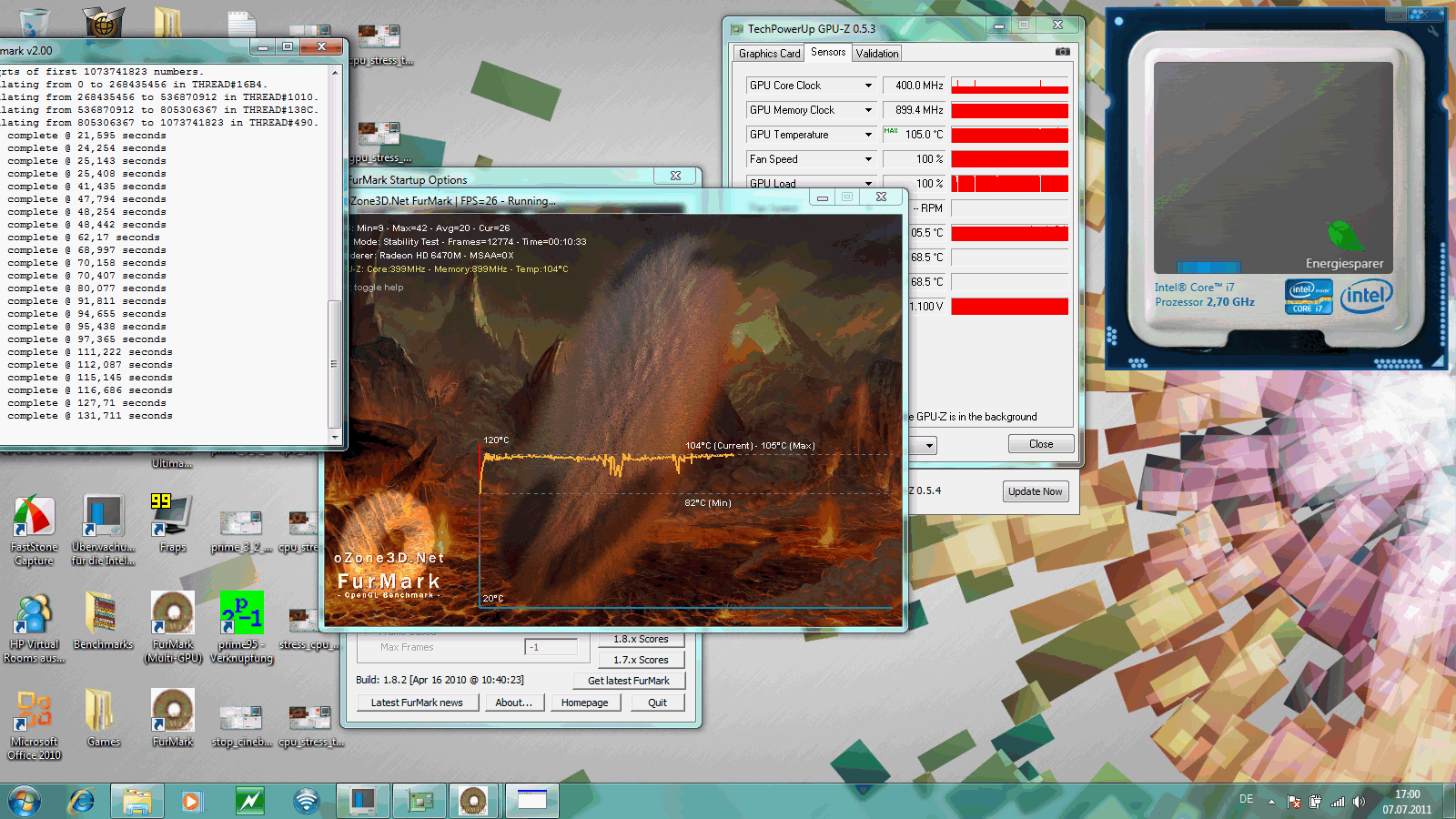This screenshot has height=819, width=1456.
Task: Click the Get latest FurMark button
Action: 628,681
